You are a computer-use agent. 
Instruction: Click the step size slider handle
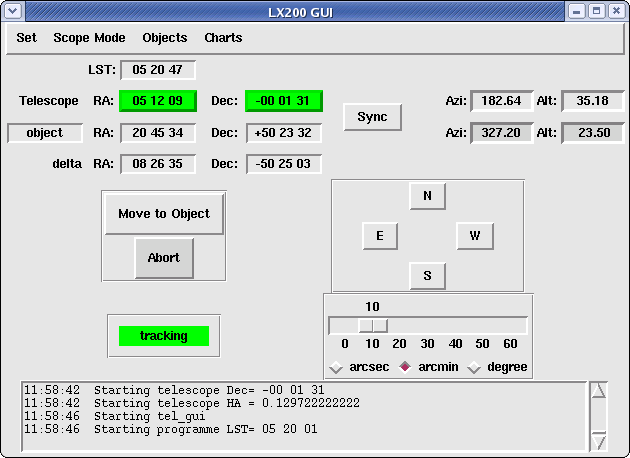373,325
